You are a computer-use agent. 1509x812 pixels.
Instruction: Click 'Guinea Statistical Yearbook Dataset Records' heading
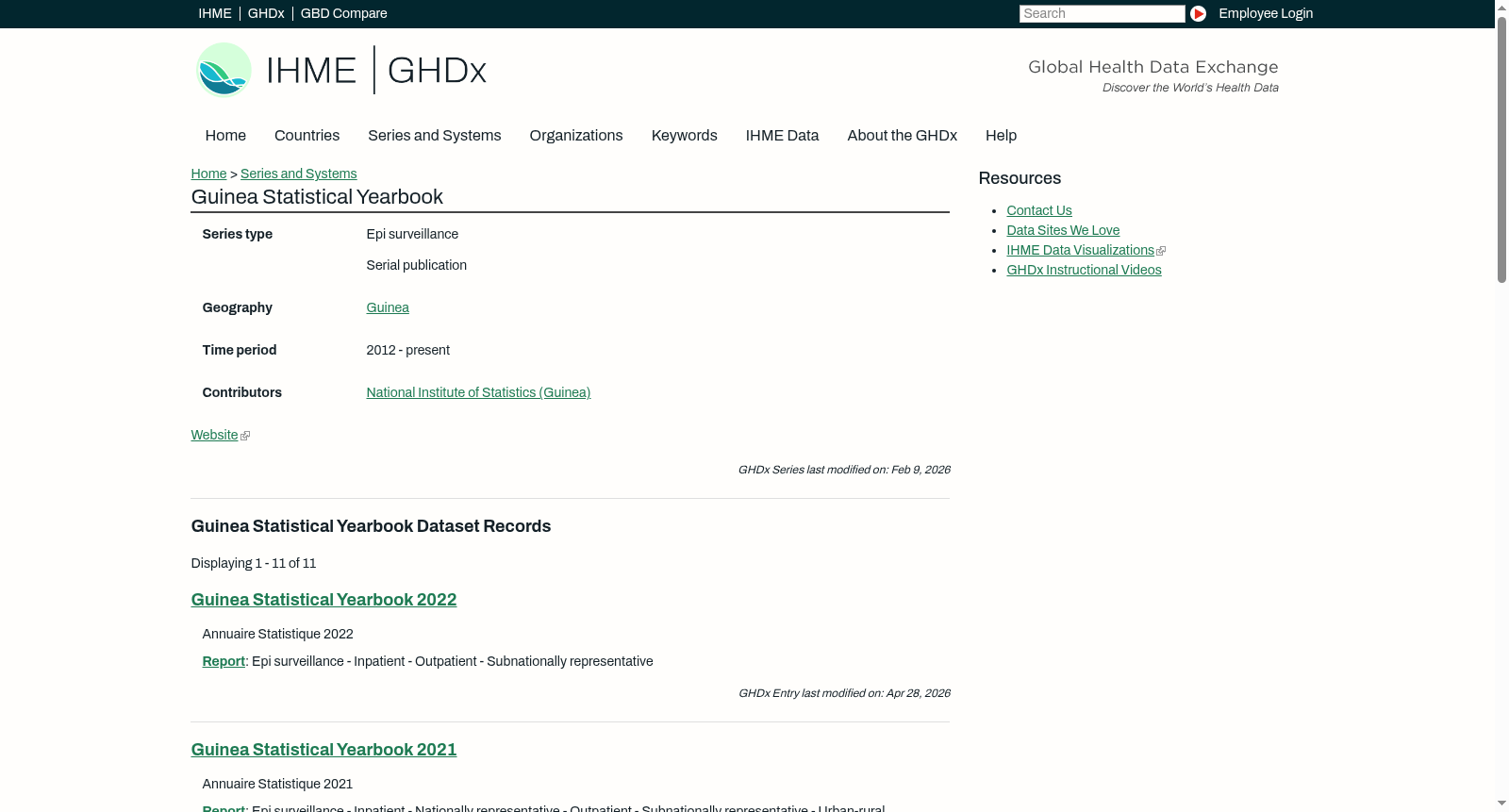pyautogui.click(x=371, y=526)
